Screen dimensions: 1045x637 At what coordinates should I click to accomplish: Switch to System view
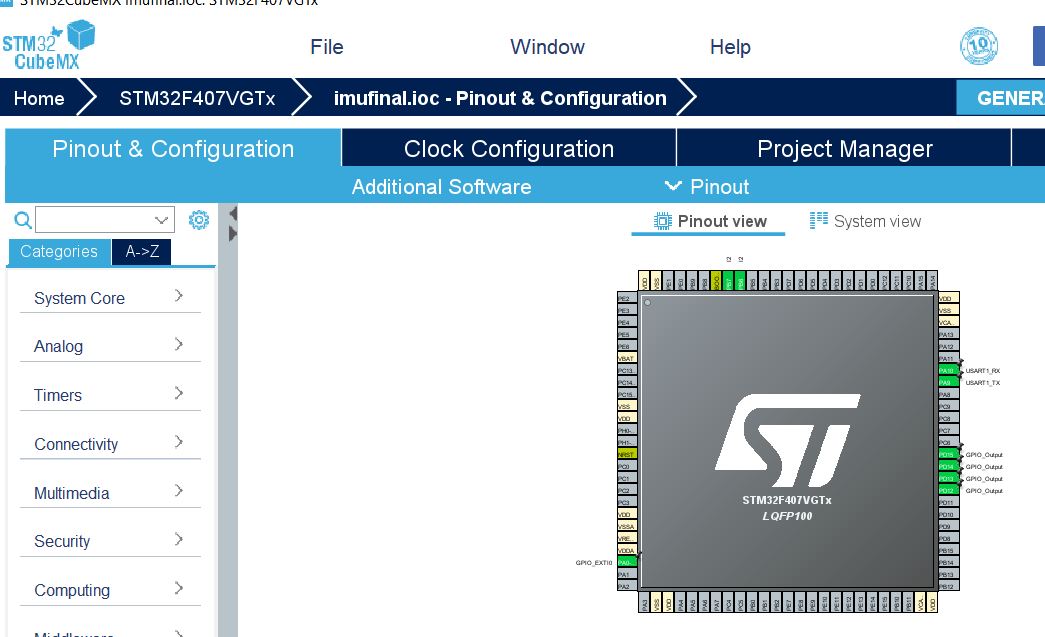click(865, 221)
